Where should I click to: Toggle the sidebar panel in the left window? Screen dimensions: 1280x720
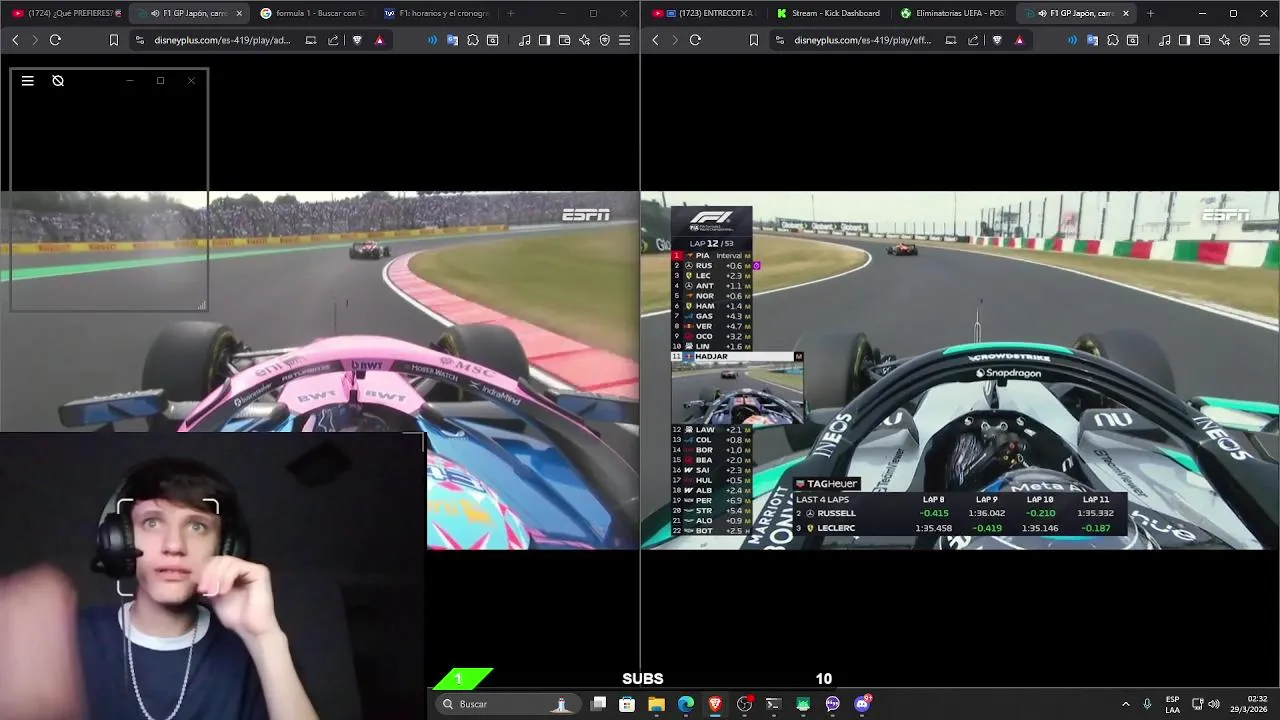(544, 40)
